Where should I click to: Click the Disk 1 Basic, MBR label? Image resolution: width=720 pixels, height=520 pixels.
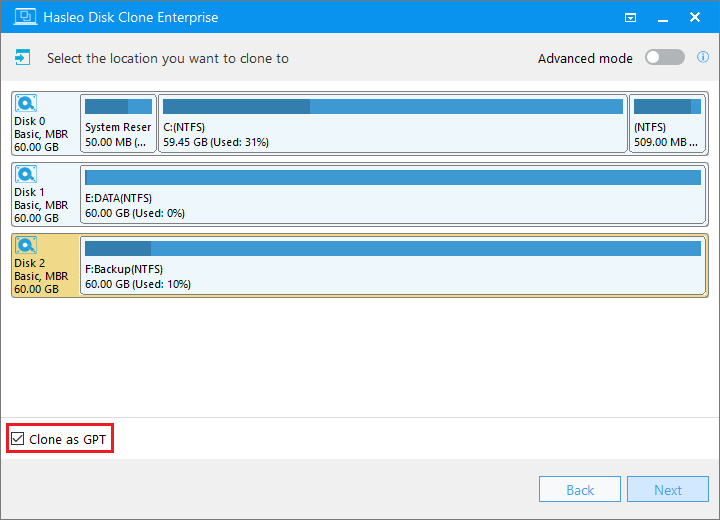(41, 205)
